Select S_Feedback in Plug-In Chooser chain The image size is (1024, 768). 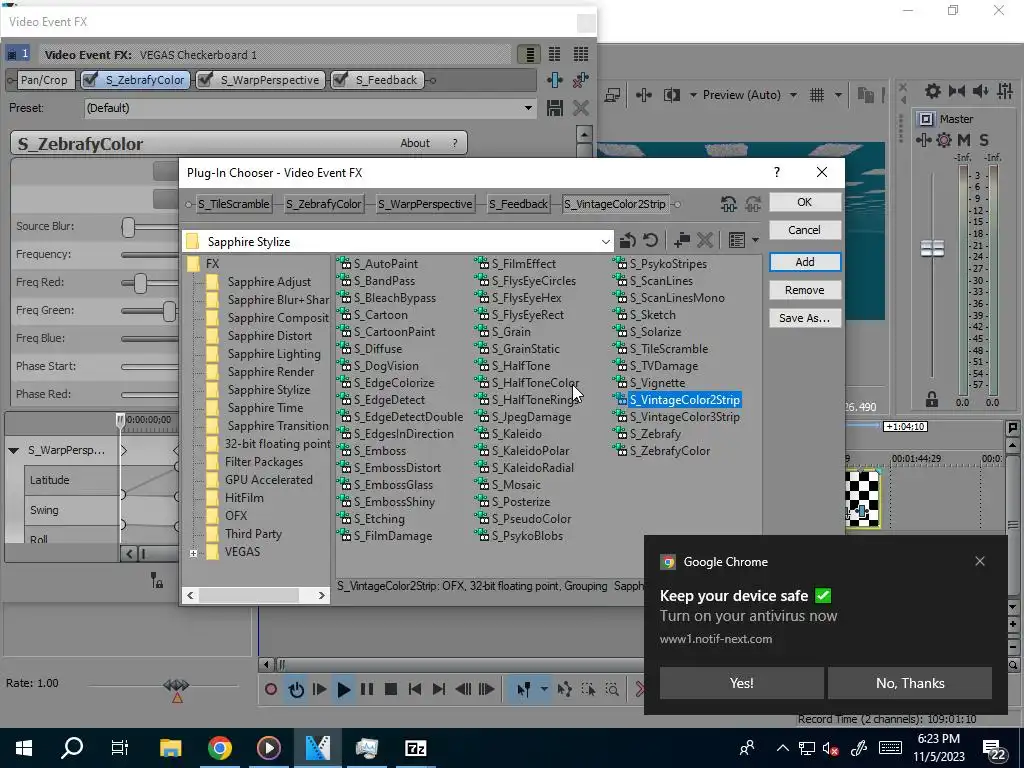coord(519,204)
